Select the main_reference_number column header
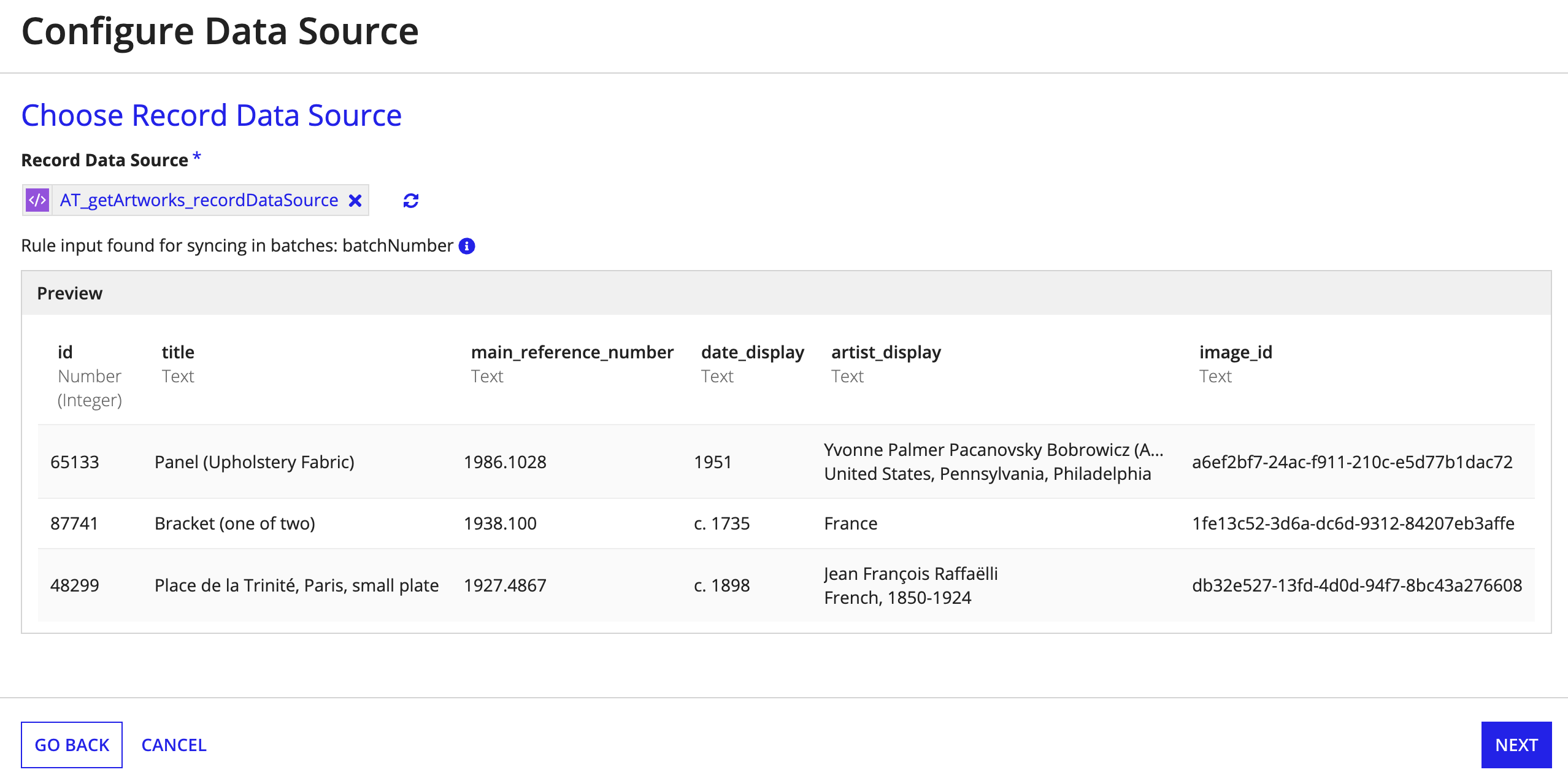The image size is (1568, 783). pos(572,352)
